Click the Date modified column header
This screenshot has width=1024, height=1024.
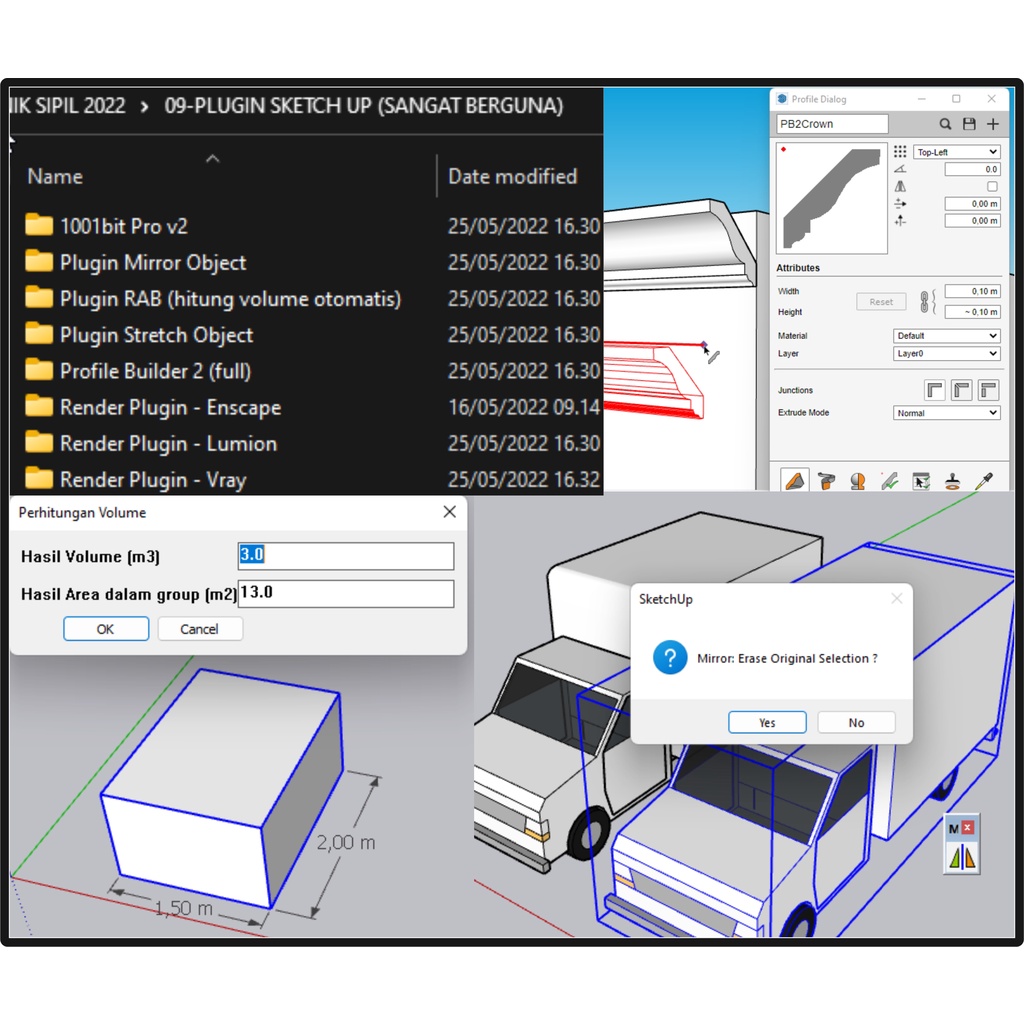tap(512, 176)
